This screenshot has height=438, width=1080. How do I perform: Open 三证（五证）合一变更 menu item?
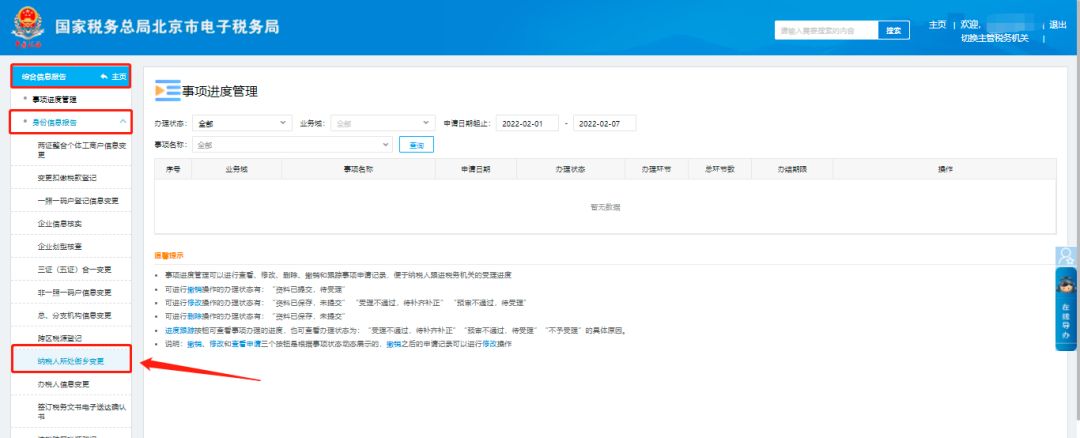[74, 269]
